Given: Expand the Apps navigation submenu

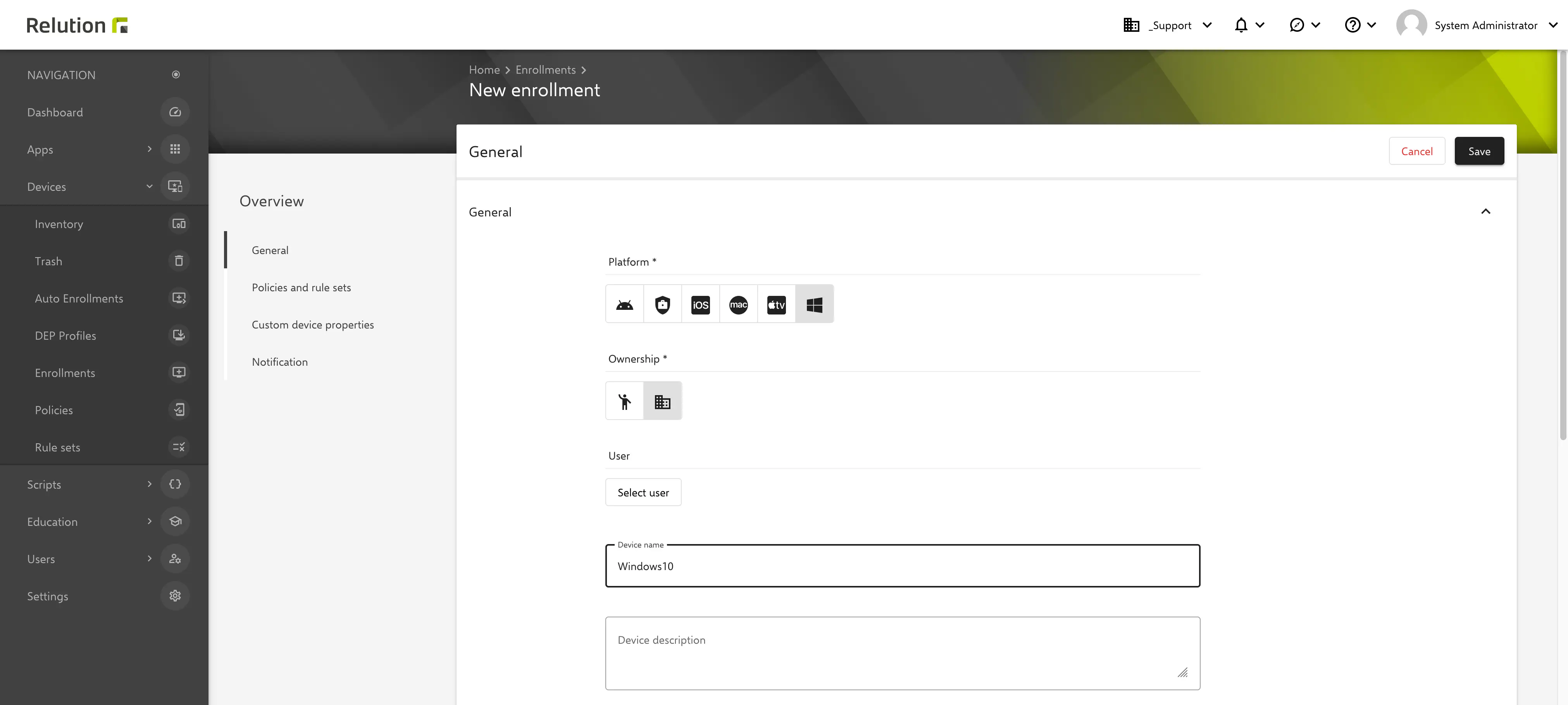Looking at the screenshot, I should 149,149.
